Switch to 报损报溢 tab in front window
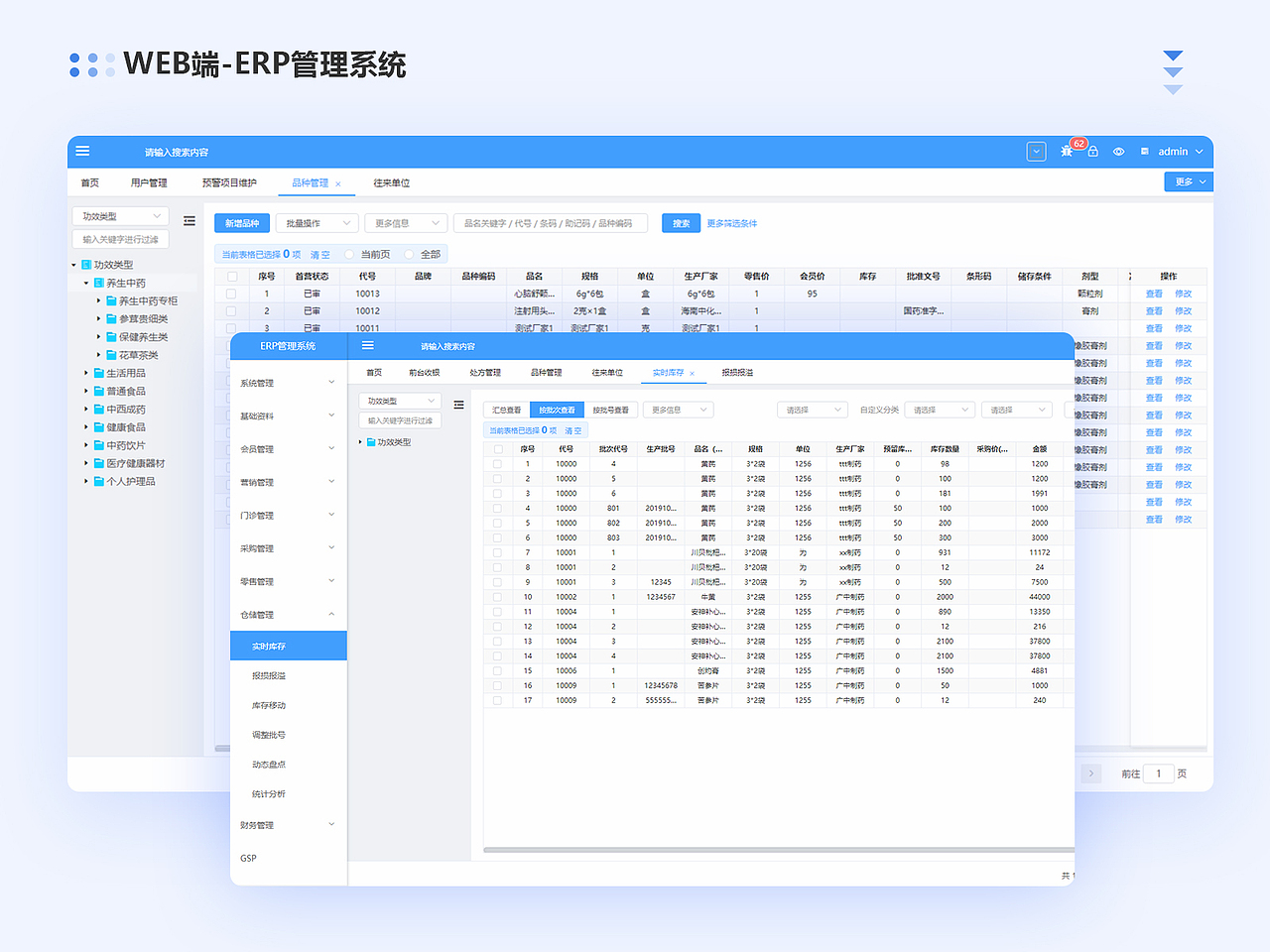The image size is (1270, 952). (737, 373)
